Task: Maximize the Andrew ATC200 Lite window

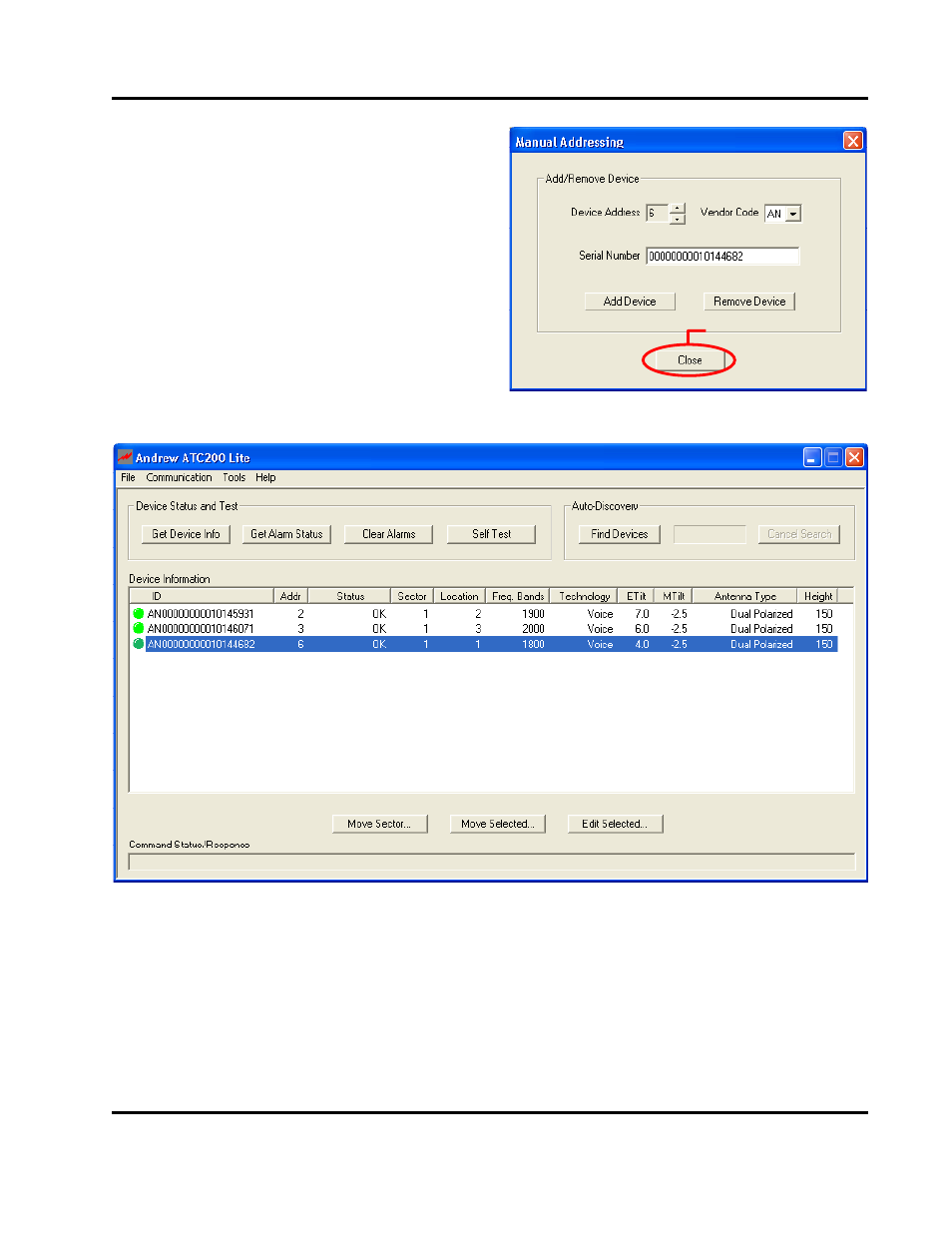Action: click(x=833, y=457)
